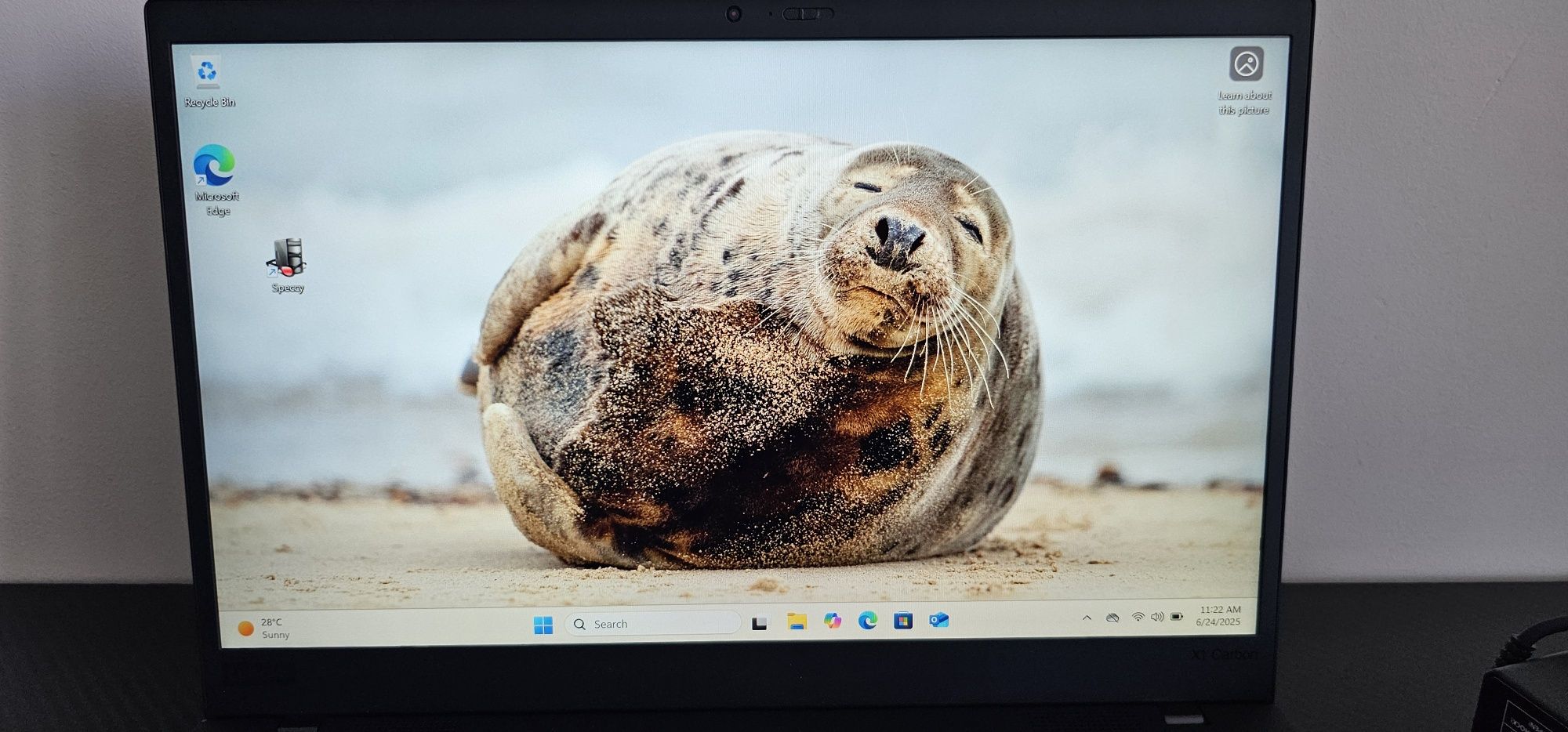Screen dimensions: 1568x732
Task: Launch Copilot from the taskbar
Action: point(832,621)
